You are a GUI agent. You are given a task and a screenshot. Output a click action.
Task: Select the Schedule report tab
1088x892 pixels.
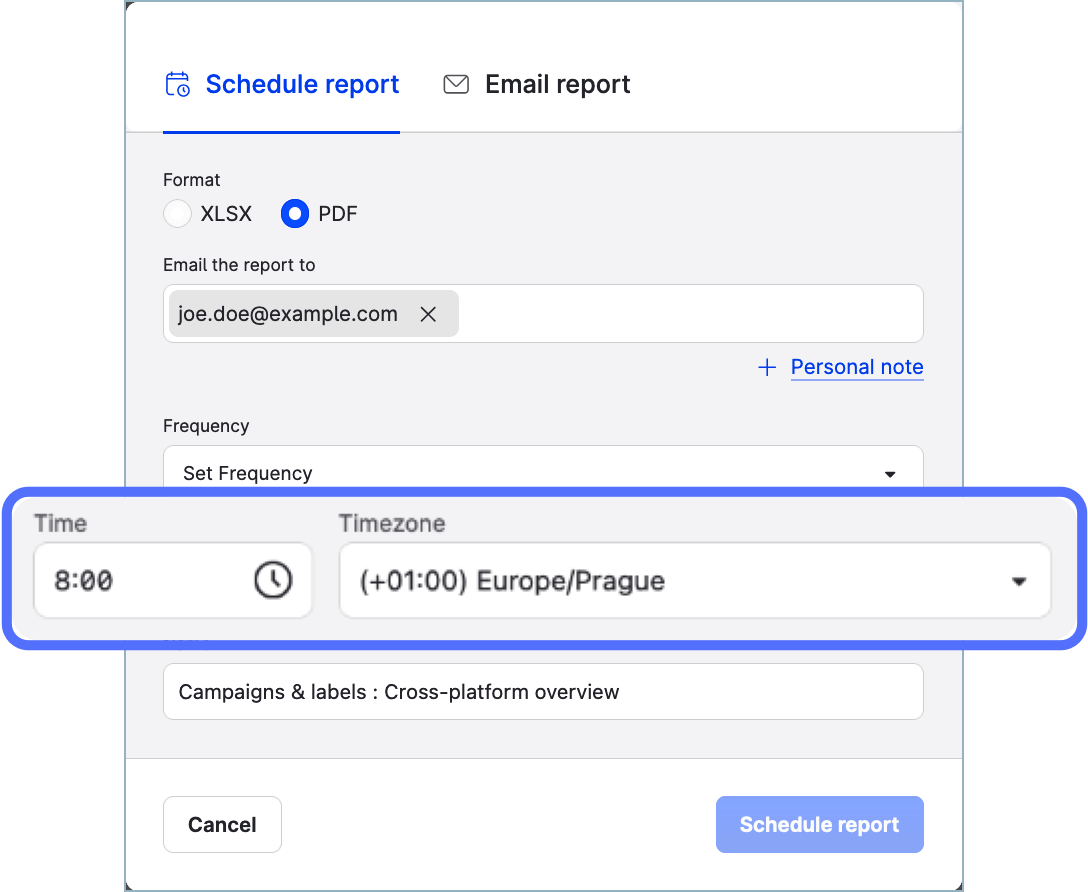[x=302, y=84]
